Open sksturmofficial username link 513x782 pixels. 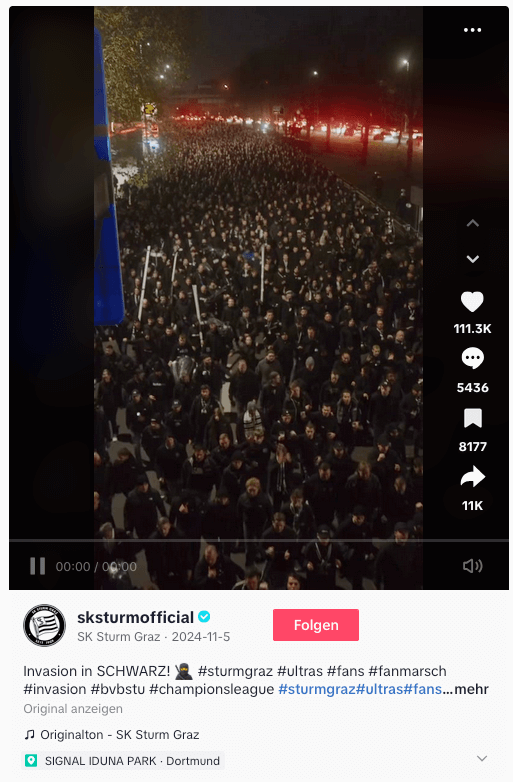click(135, 617)
